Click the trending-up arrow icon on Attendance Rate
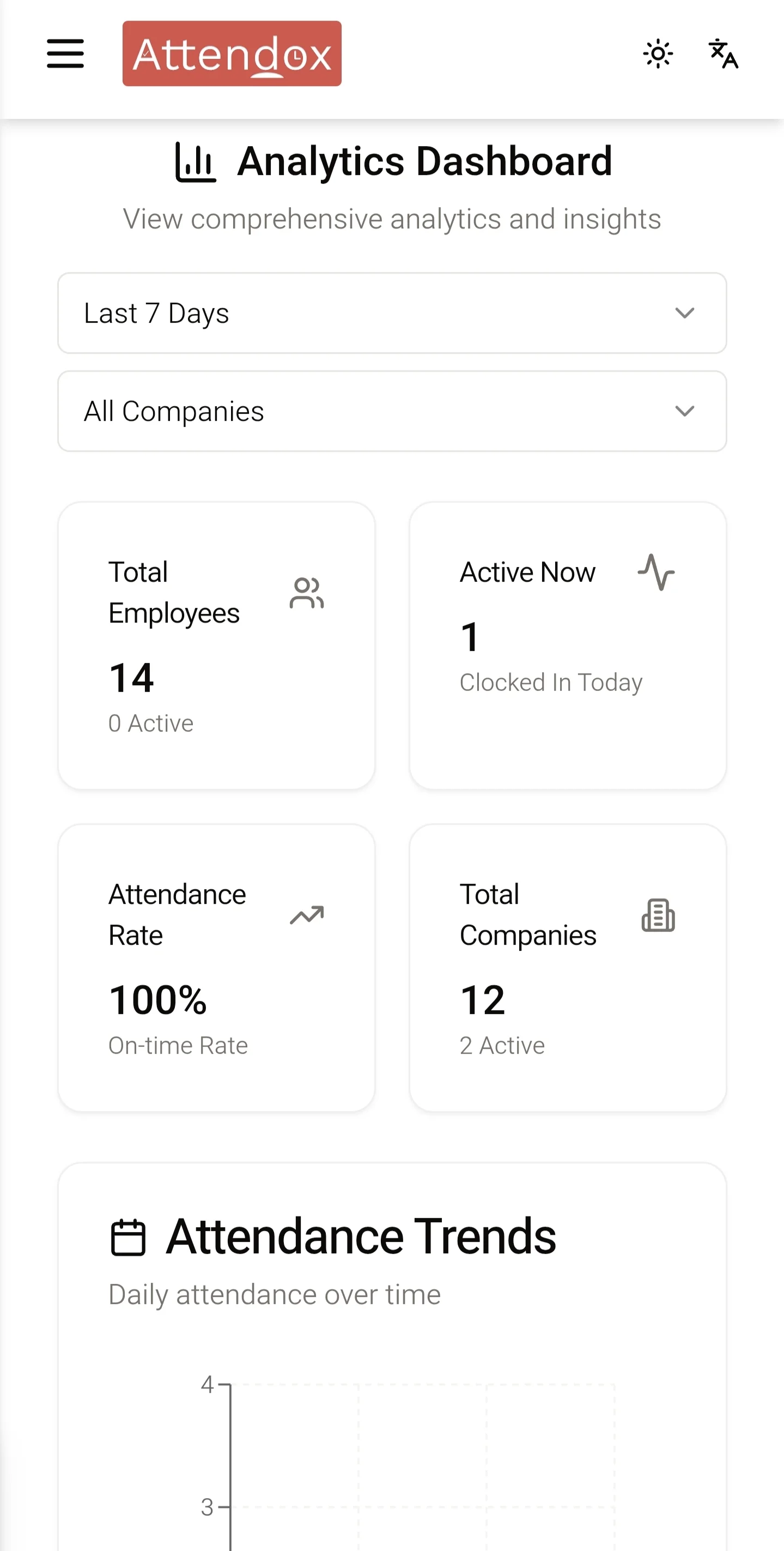This screenshot has width=784, height=1551. pos(307,915)
